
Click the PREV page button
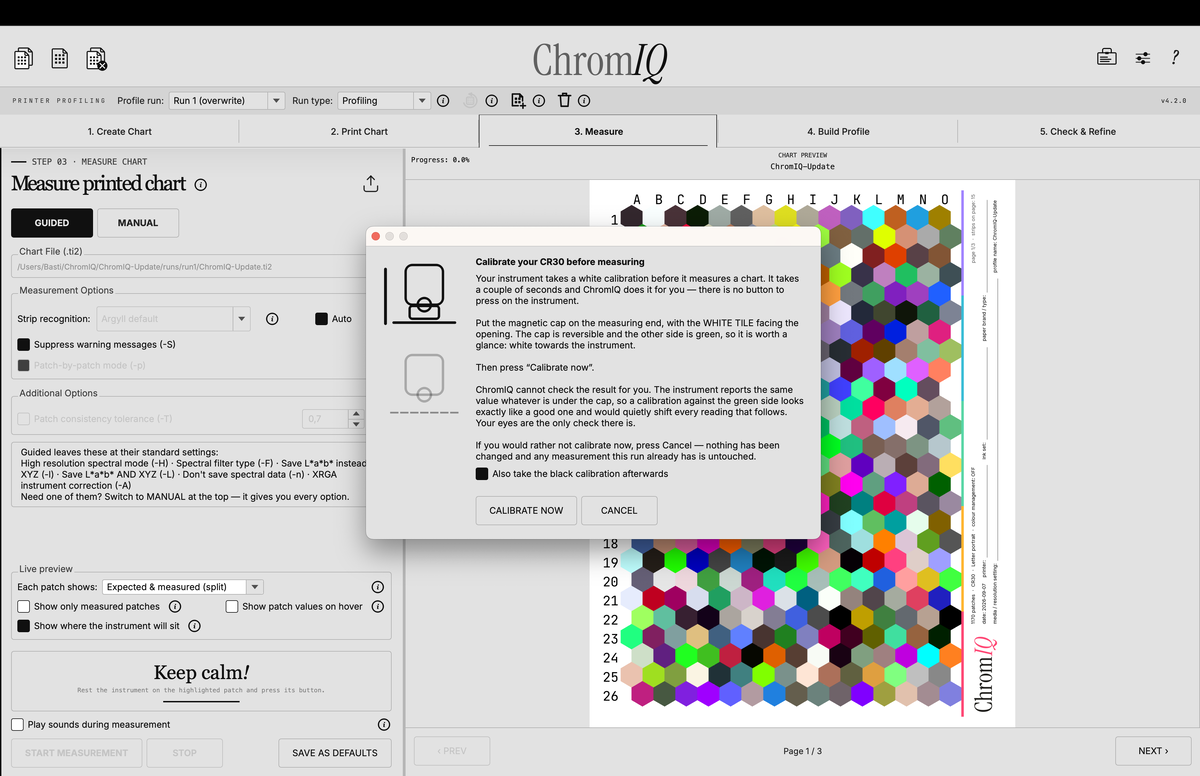(x=450, y=751)
